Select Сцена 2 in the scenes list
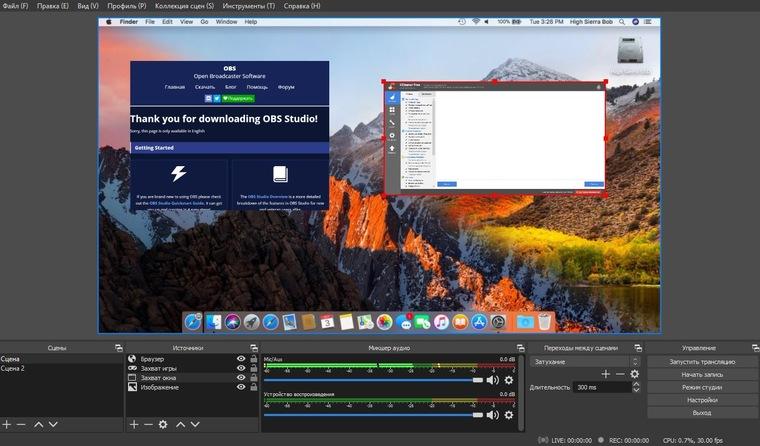The height and width of the screenshot is (446, 760). pos(62,368)
